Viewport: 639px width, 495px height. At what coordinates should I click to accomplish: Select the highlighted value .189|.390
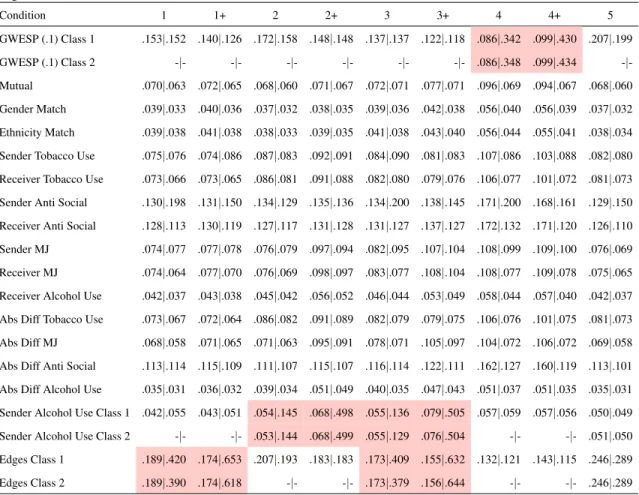coord(164,483)
